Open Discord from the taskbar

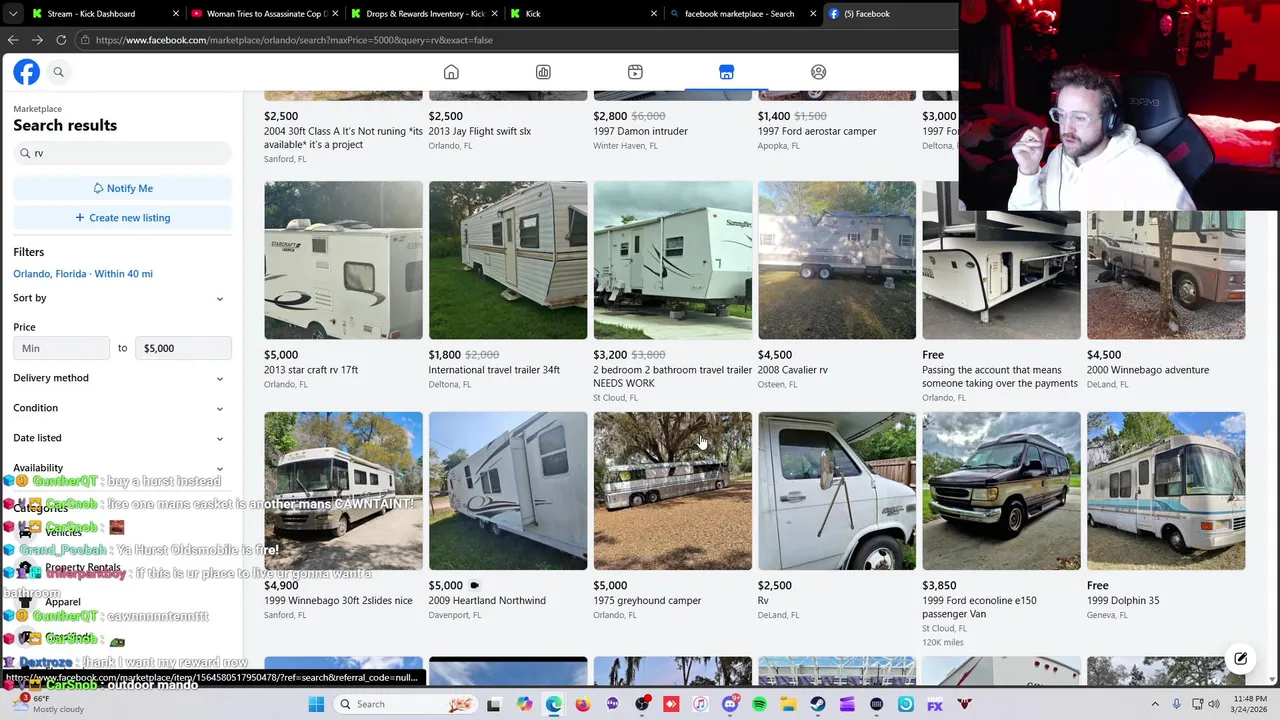[730, 704]
